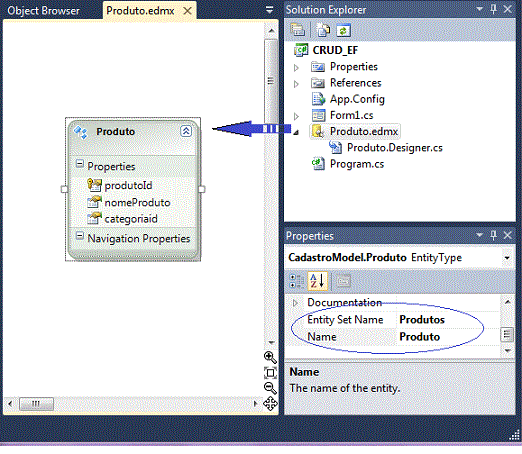Expand the References node in Solution Explorer
The image size is (522, 454).
[x=296, y=84]
